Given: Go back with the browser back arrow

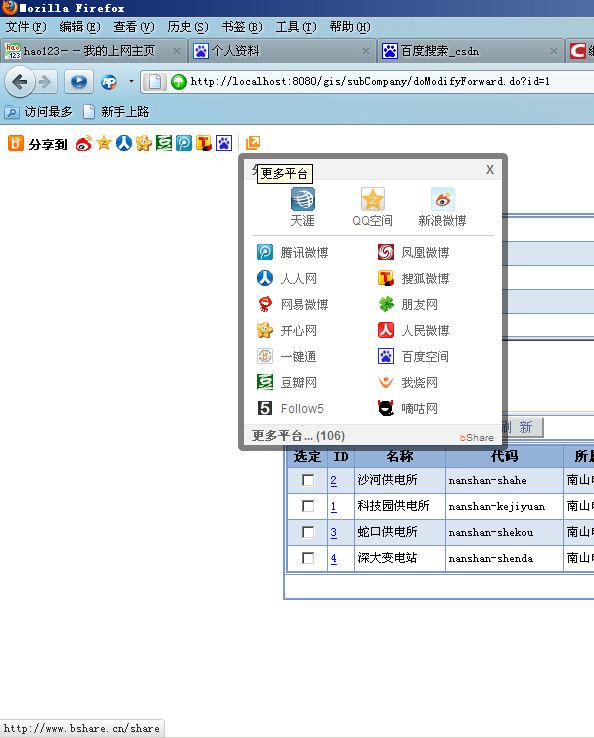Looking at the screenshot, I should pos(19,82).
